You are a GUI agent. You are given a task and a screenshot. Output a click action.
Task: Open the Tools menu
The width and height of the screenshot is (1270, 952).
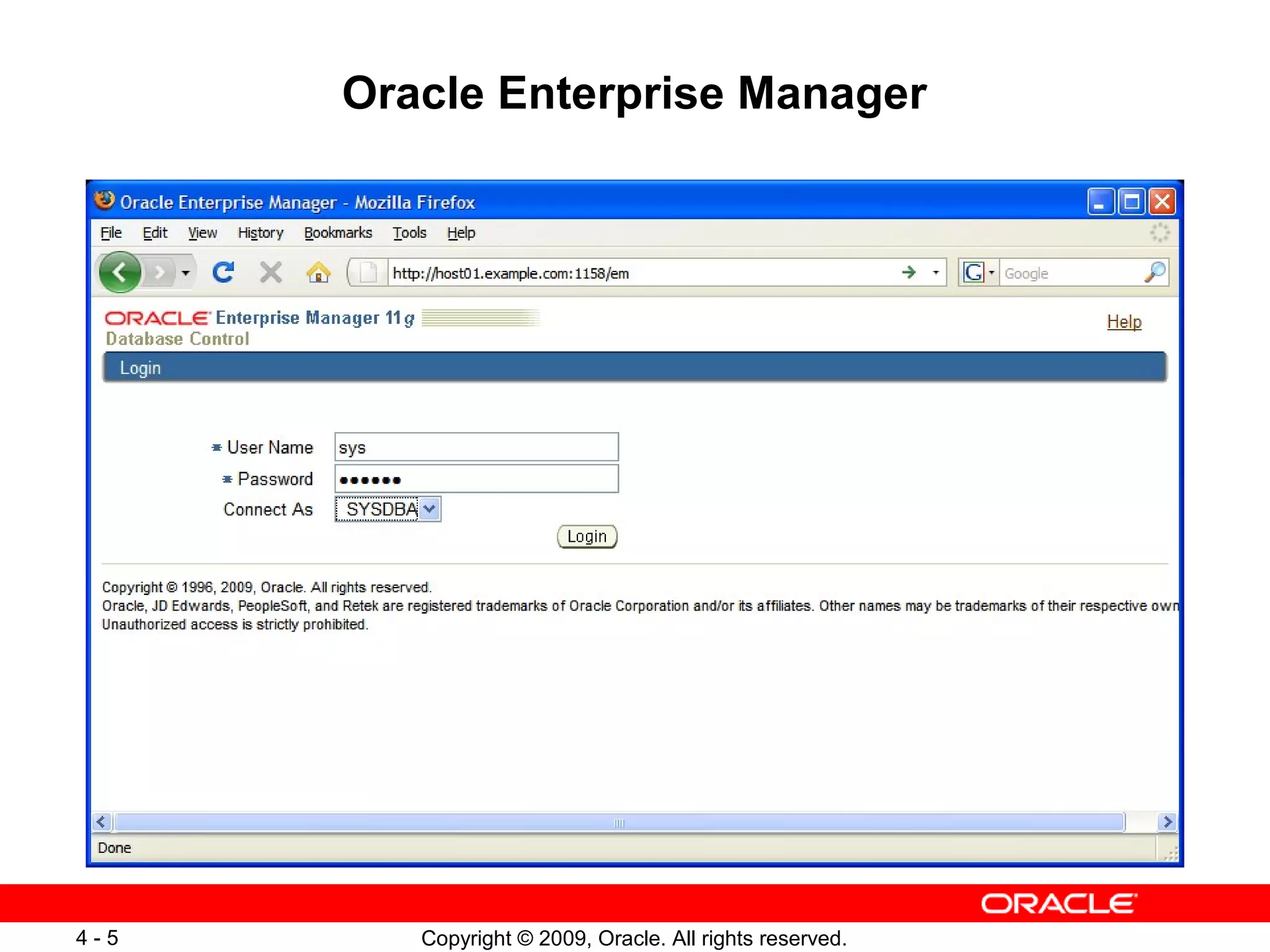pyautogui.click(x=409, y=233)
